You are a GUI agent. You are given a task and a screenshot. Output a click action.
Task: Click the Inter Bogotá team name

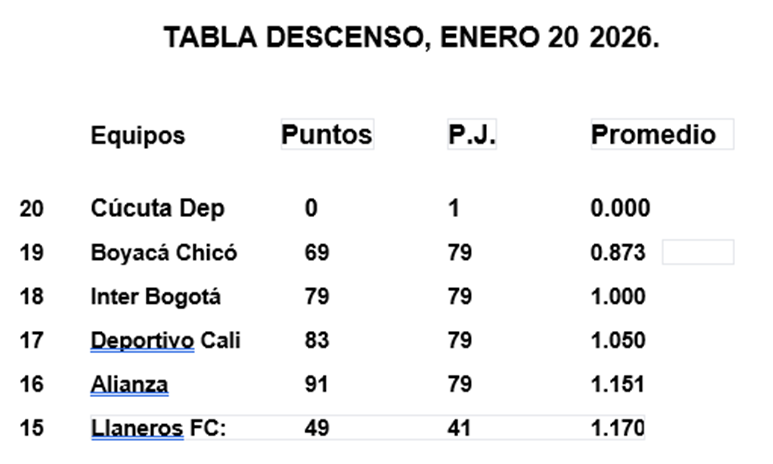tap(156, 297)
